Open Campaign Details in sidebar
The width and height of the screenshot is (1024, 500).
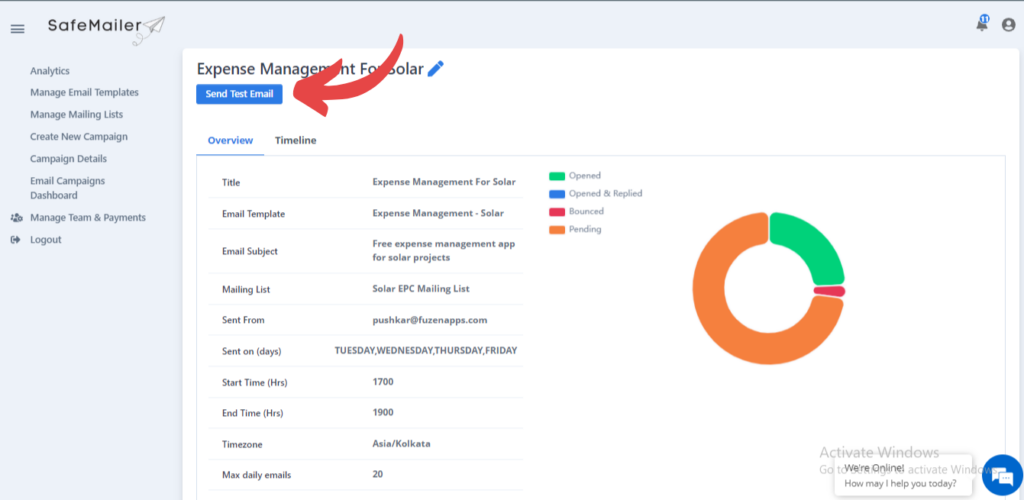point(69,159)
